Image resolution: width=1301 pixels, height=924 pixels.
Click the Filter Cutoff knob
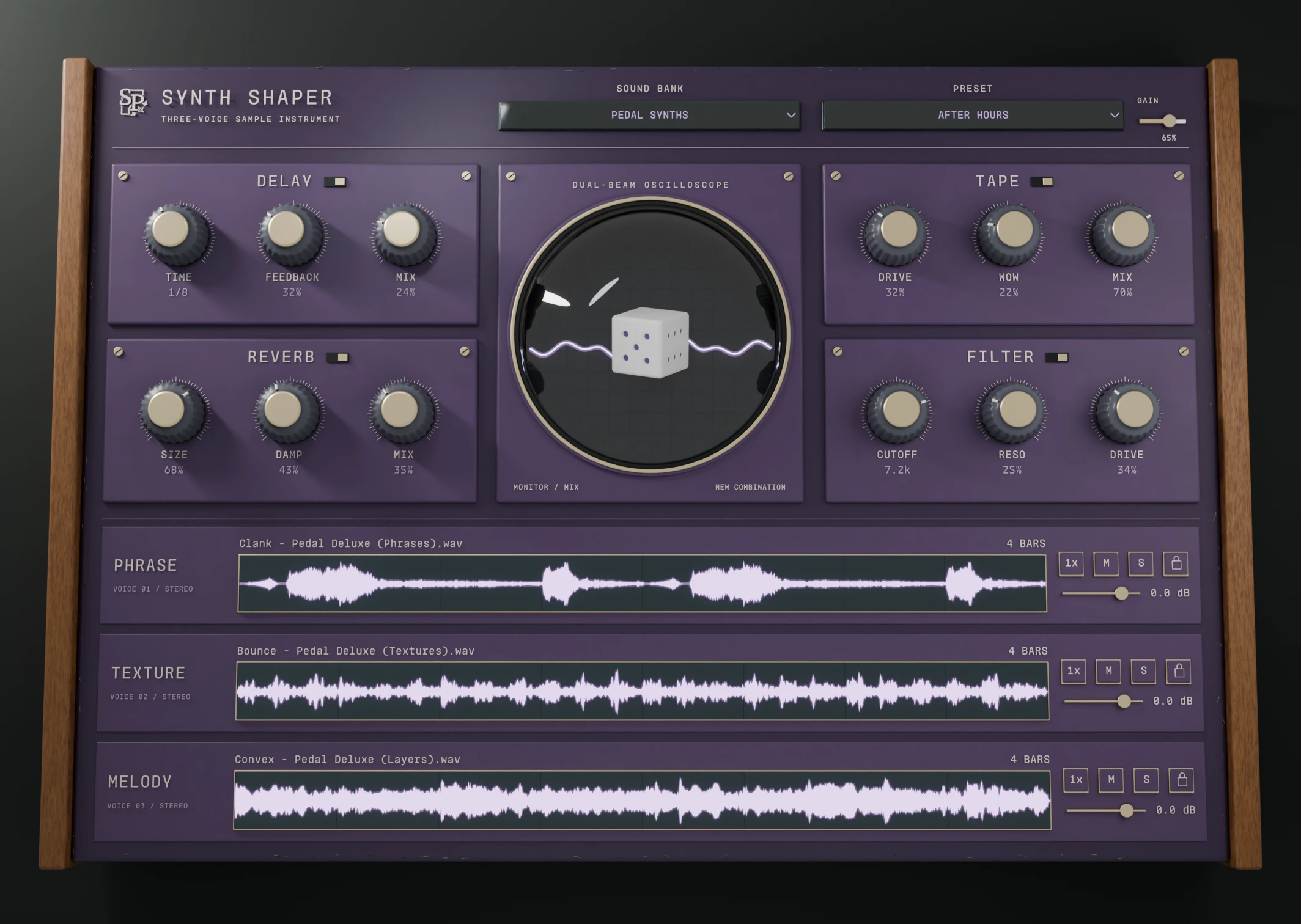896,411
